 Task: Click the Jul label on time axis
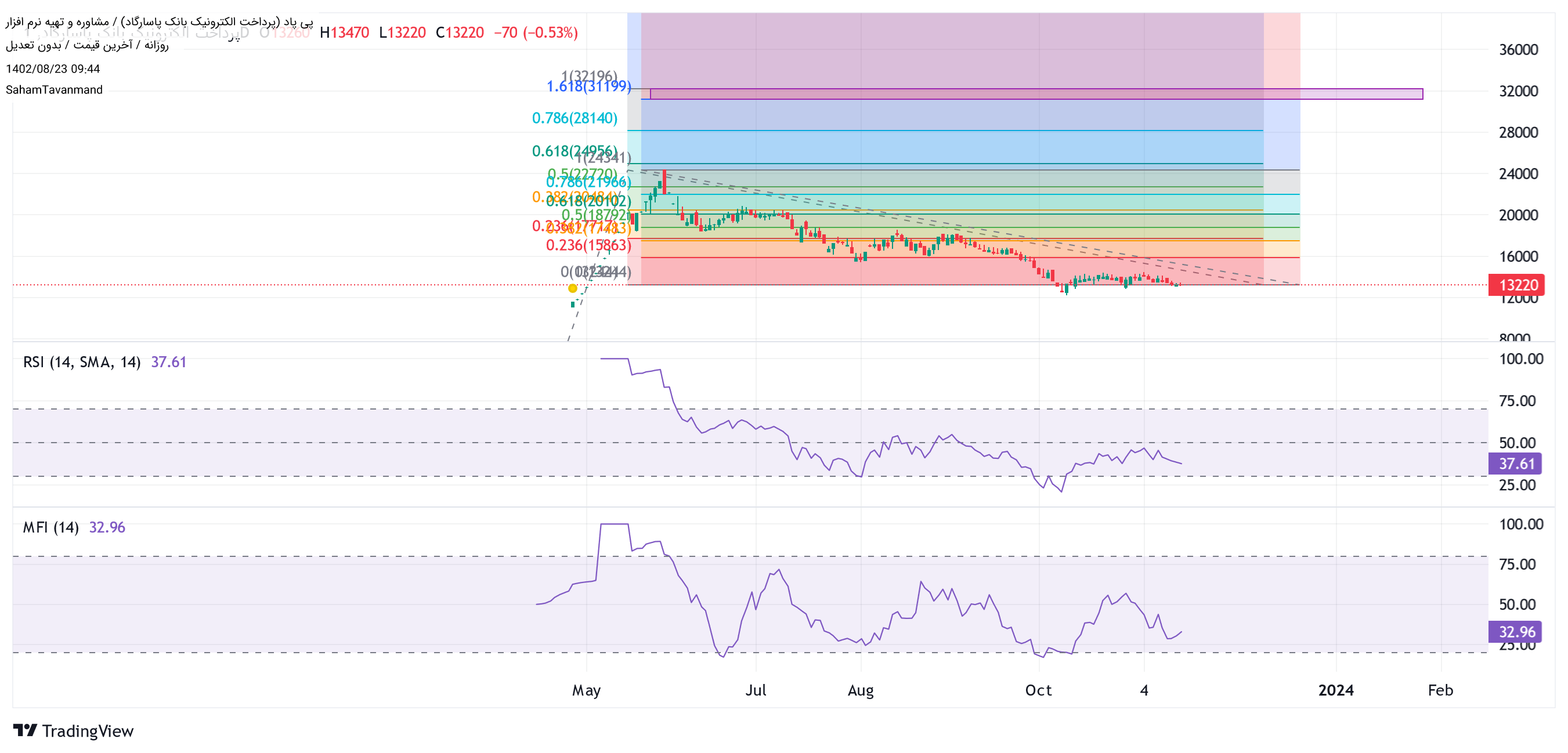point(756,690)
